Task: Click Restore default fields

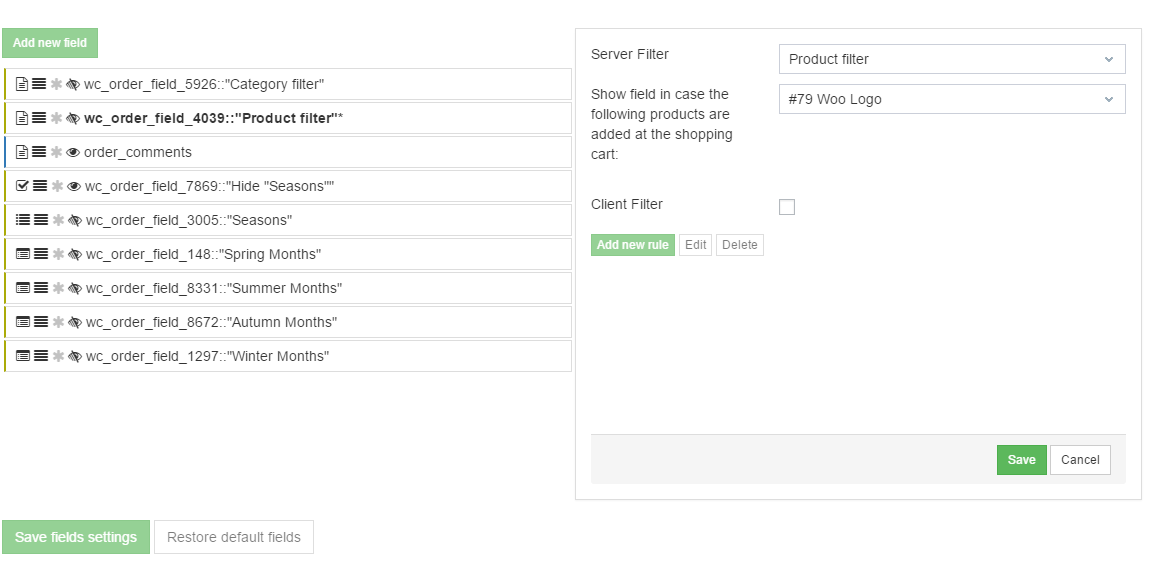Action: [x=233, y=537]
